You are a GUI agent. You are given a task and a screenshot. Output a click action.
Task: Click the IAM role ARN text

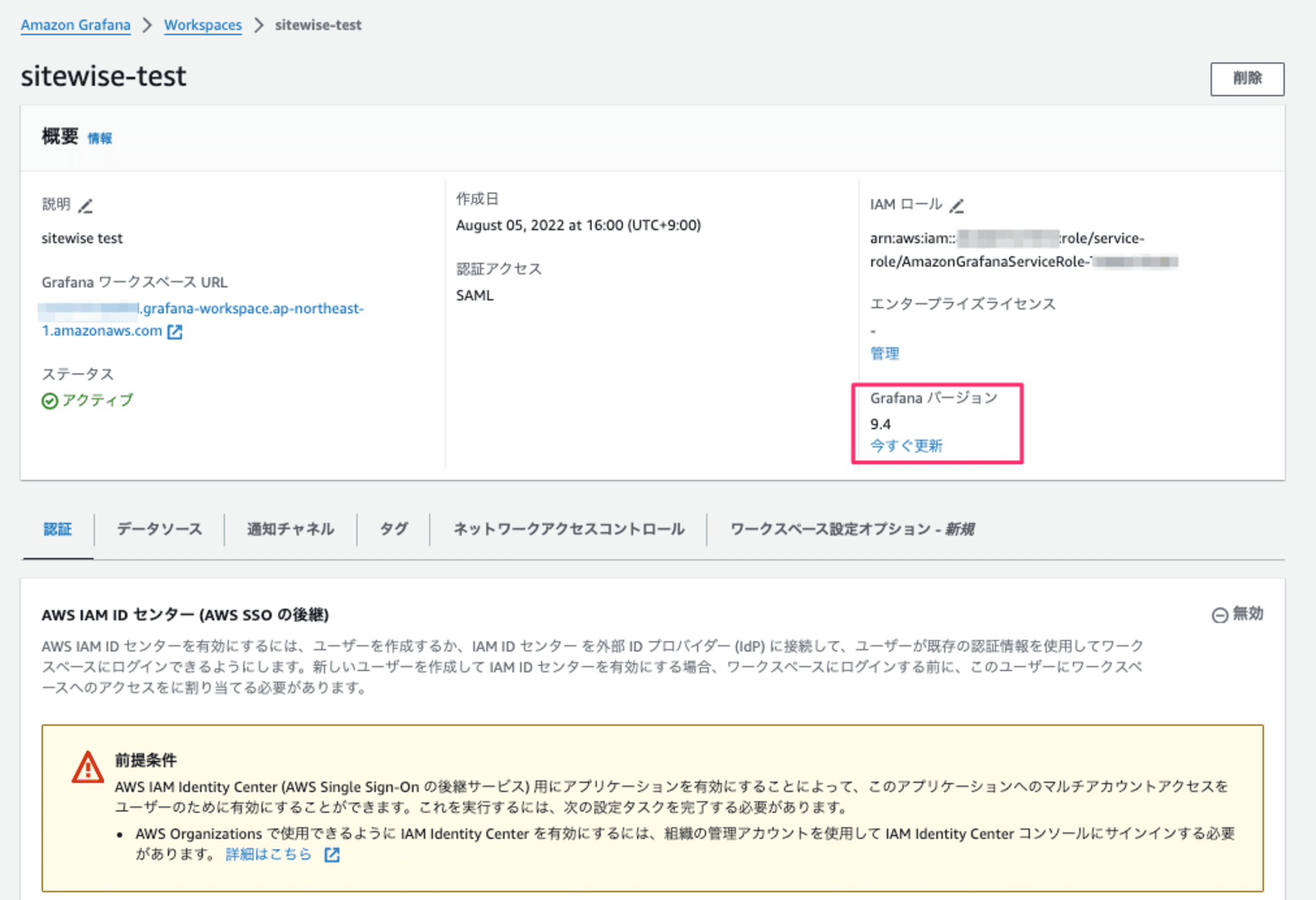tap(1023, 250)
